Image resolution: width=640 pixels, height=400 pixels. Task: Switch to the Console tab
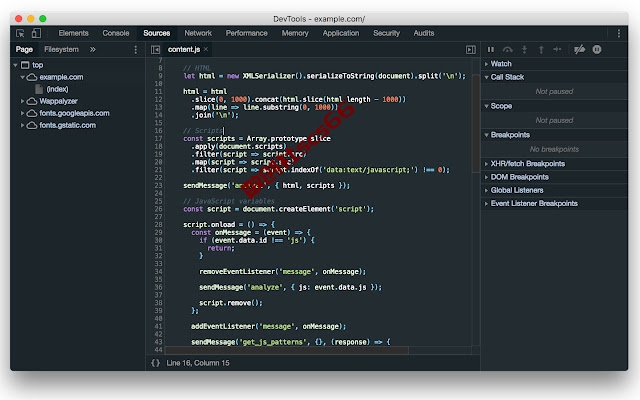click(x=116, y=33)
